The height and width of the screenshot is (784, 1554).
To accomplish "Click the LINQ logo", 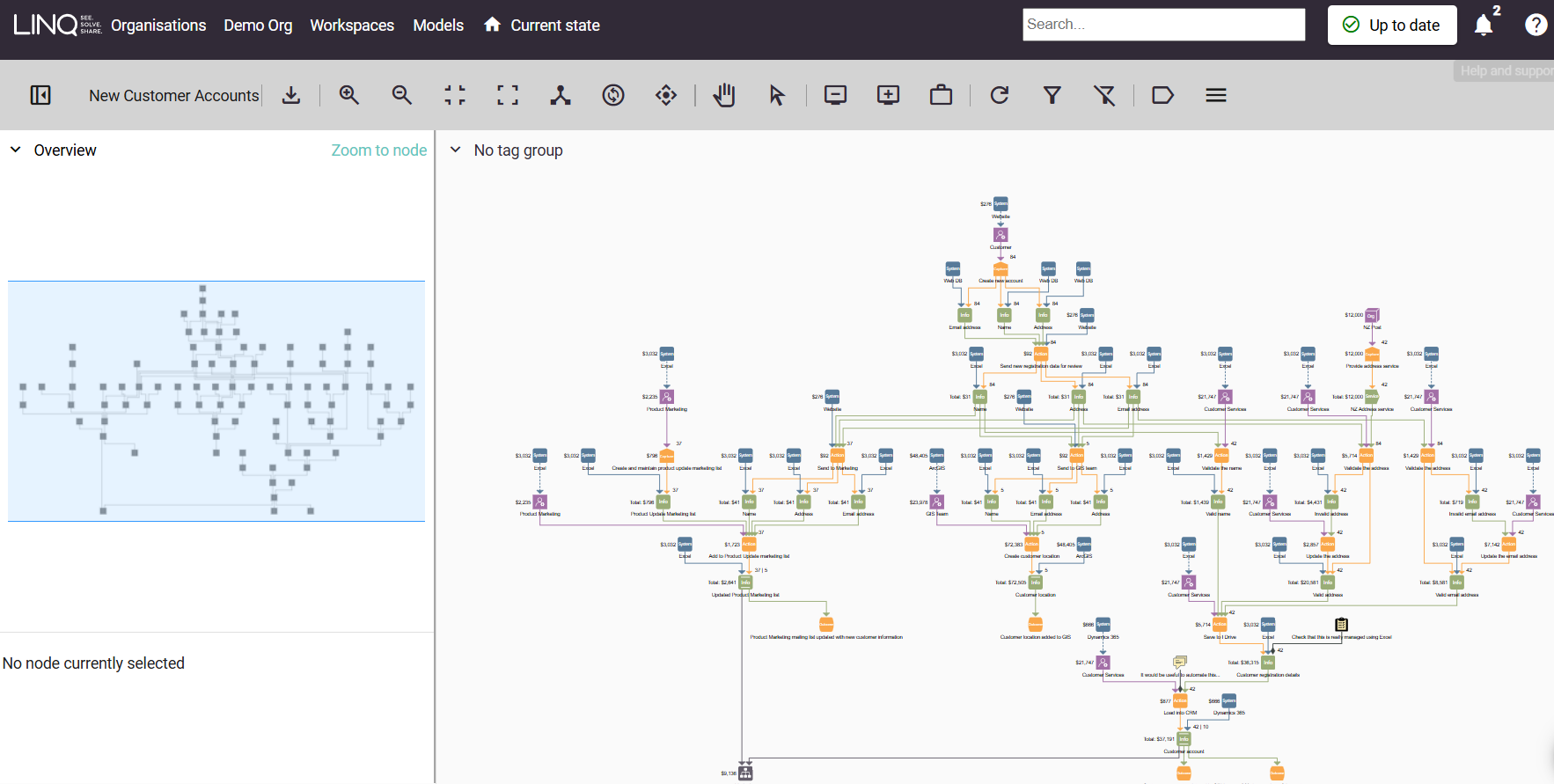I will tap(57, 25).
